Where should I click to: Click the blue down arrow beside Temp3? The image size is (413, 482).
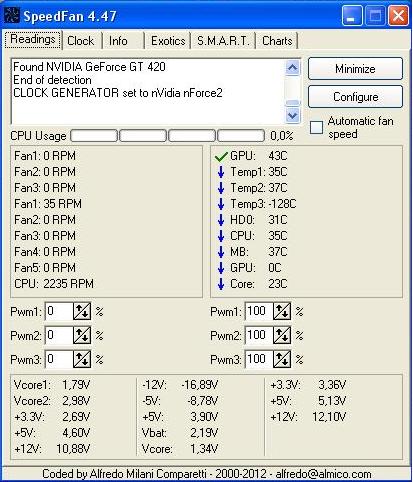pos(221,204)
